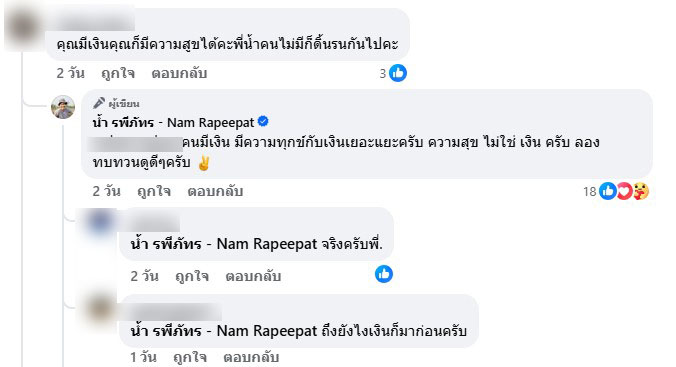Click the '2 วัน' timestamp of the top comment
Viewport: 676px width, 367px height.
(x=70, y=73)
